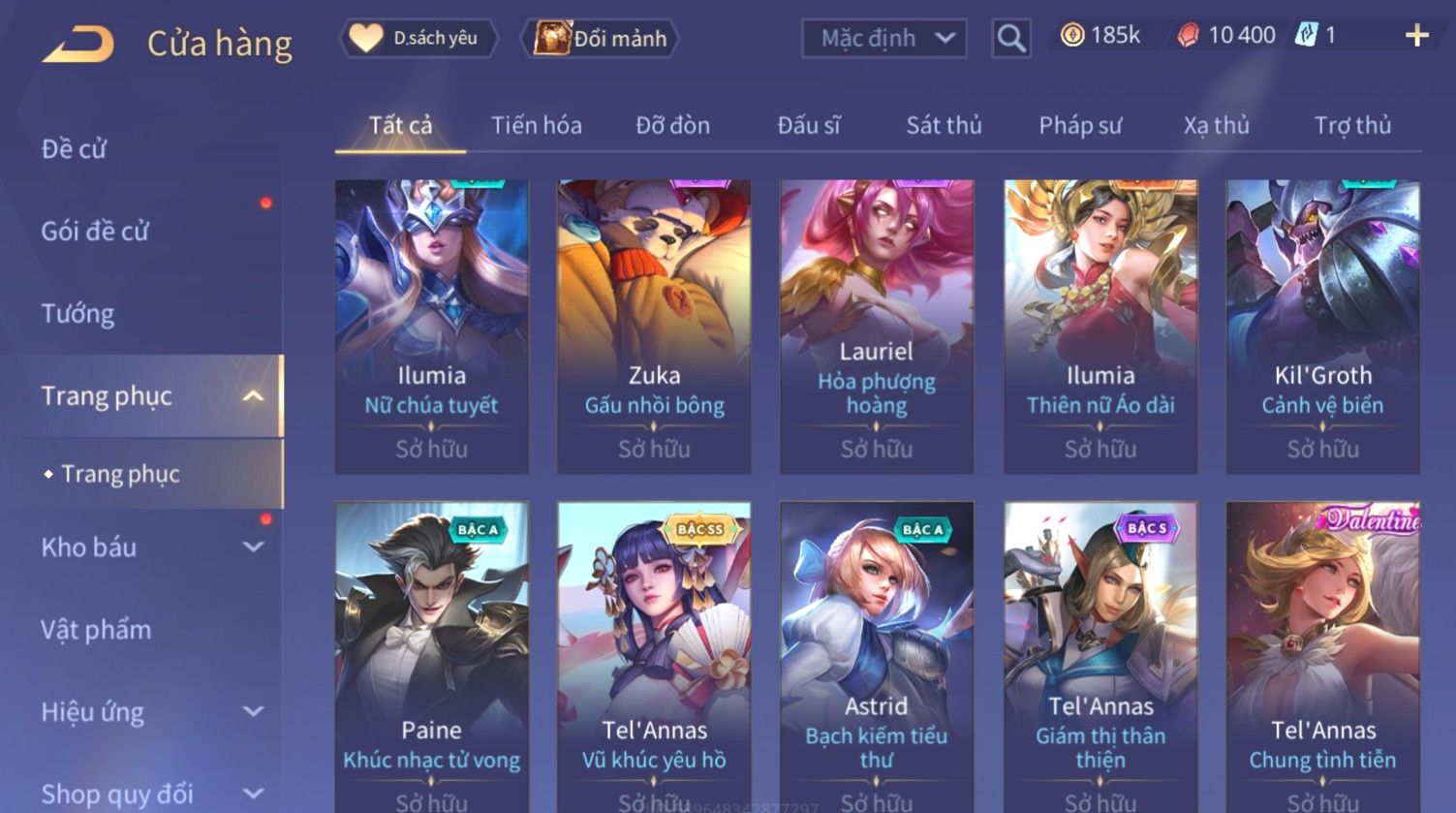Click the gold coin 185k icon

pos(1071,36)
